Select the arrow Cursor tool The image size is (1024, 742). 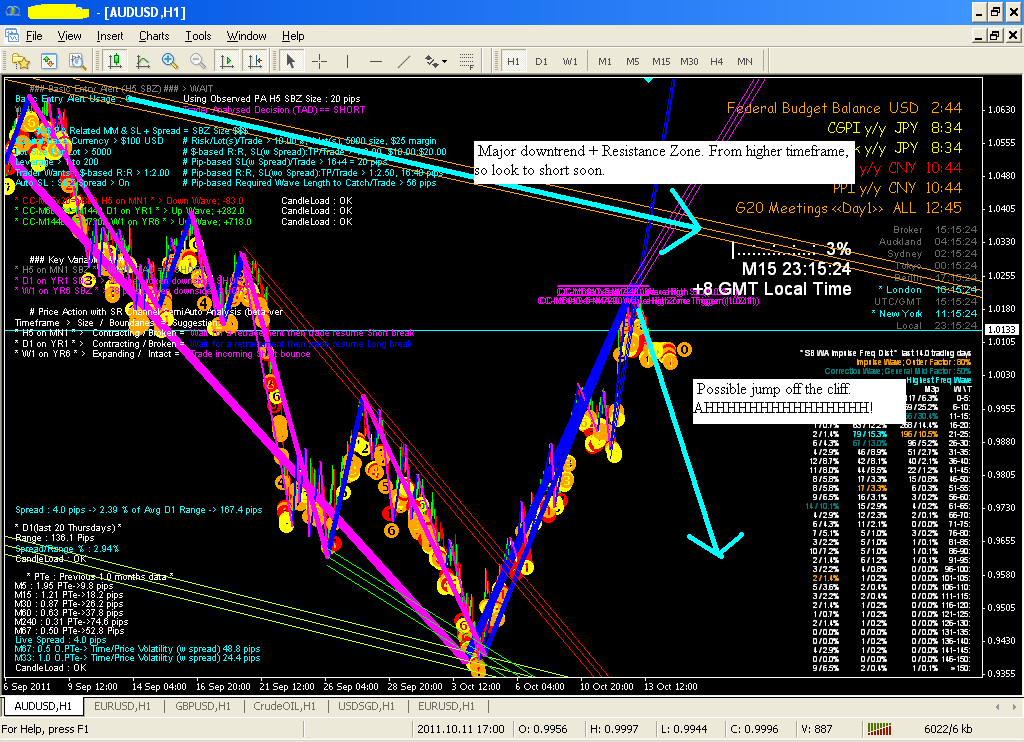point(291,61)
